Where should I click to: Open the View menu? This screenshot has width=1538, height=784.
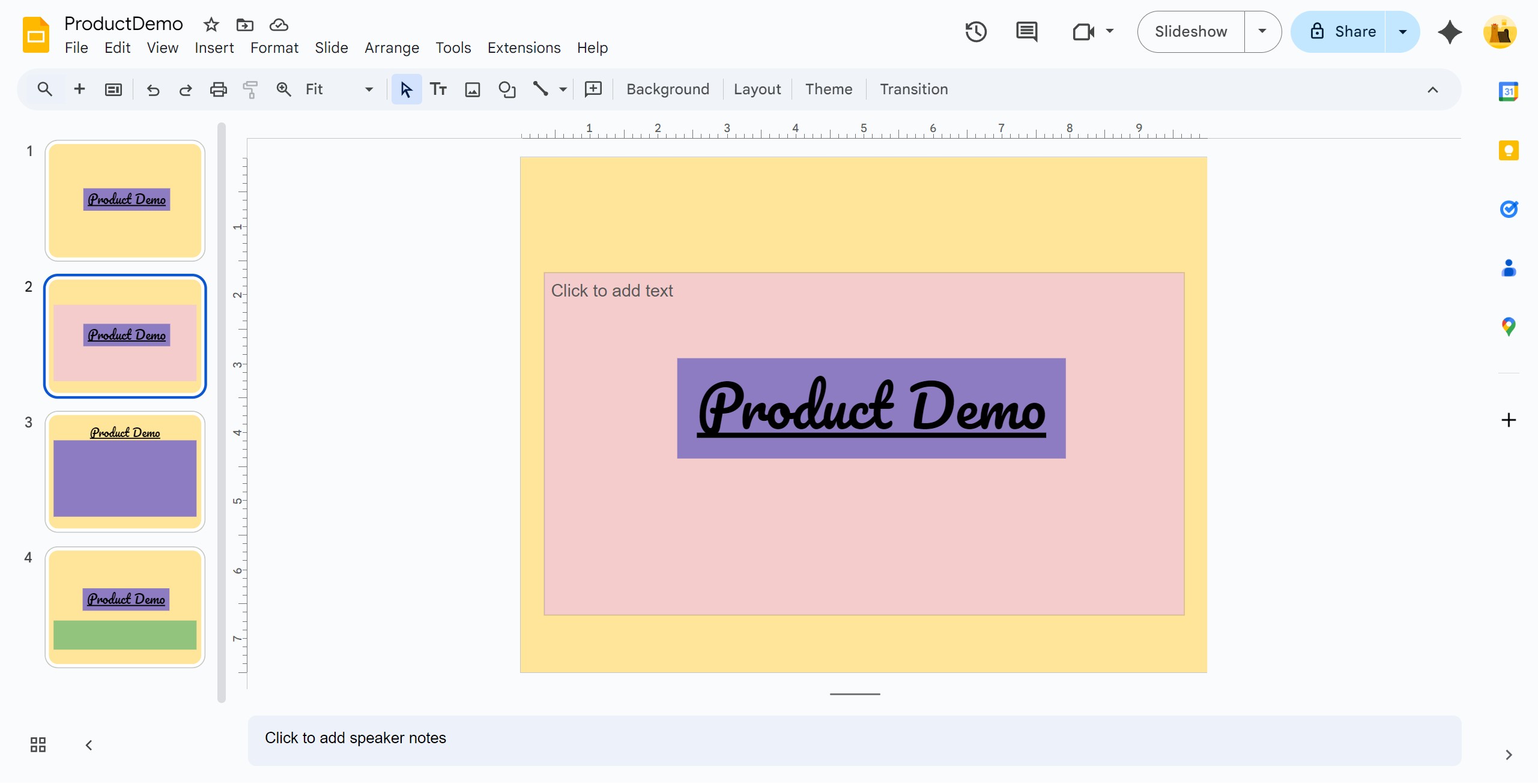162,47
